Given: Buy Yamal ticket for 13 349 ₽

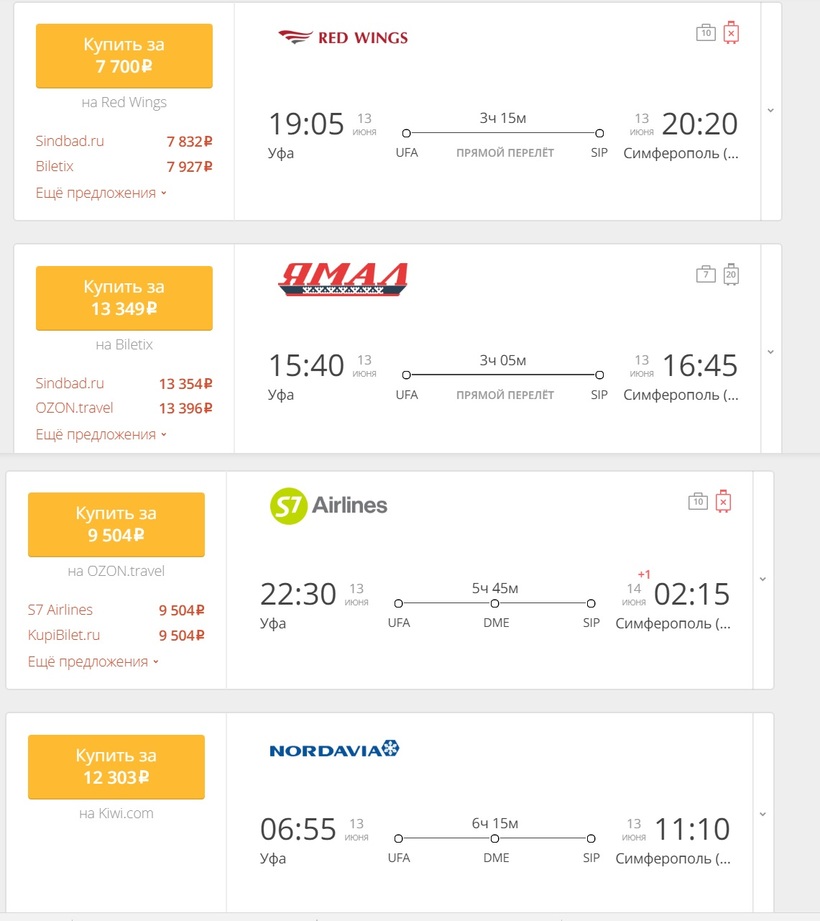Looking at the screenshot, I should coord(124,298).
